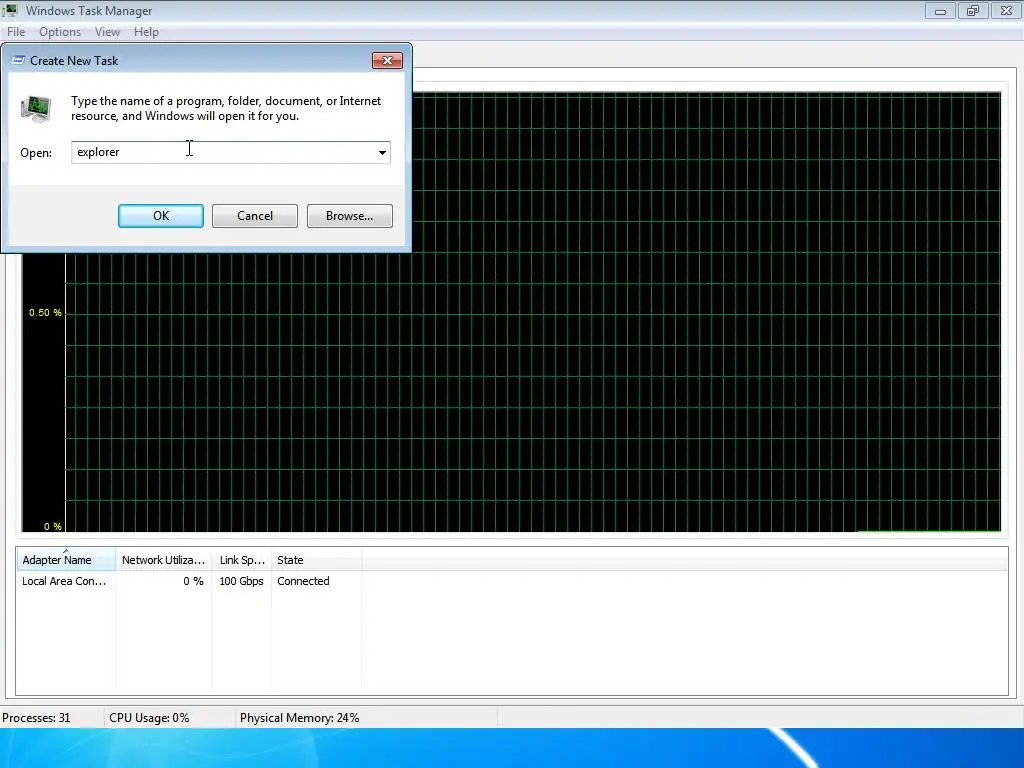Click the 0 % network utilization cell

(193, 581)
